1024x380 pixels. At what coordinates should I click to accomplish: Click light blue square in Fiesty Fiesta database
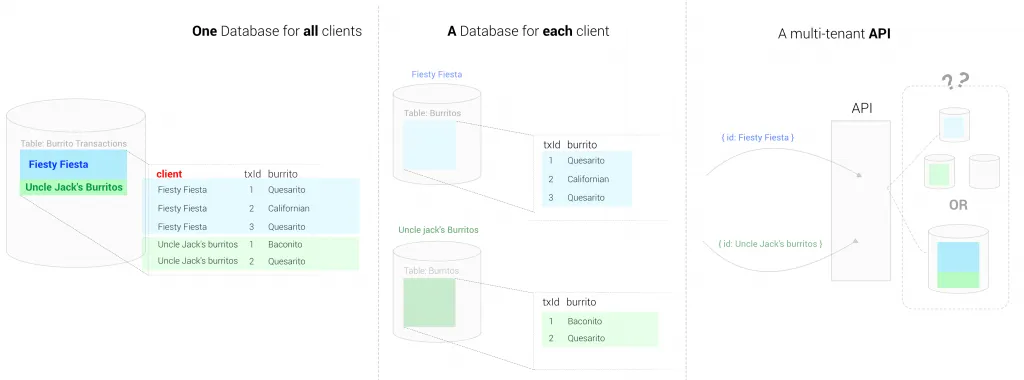tap(429, 144)
